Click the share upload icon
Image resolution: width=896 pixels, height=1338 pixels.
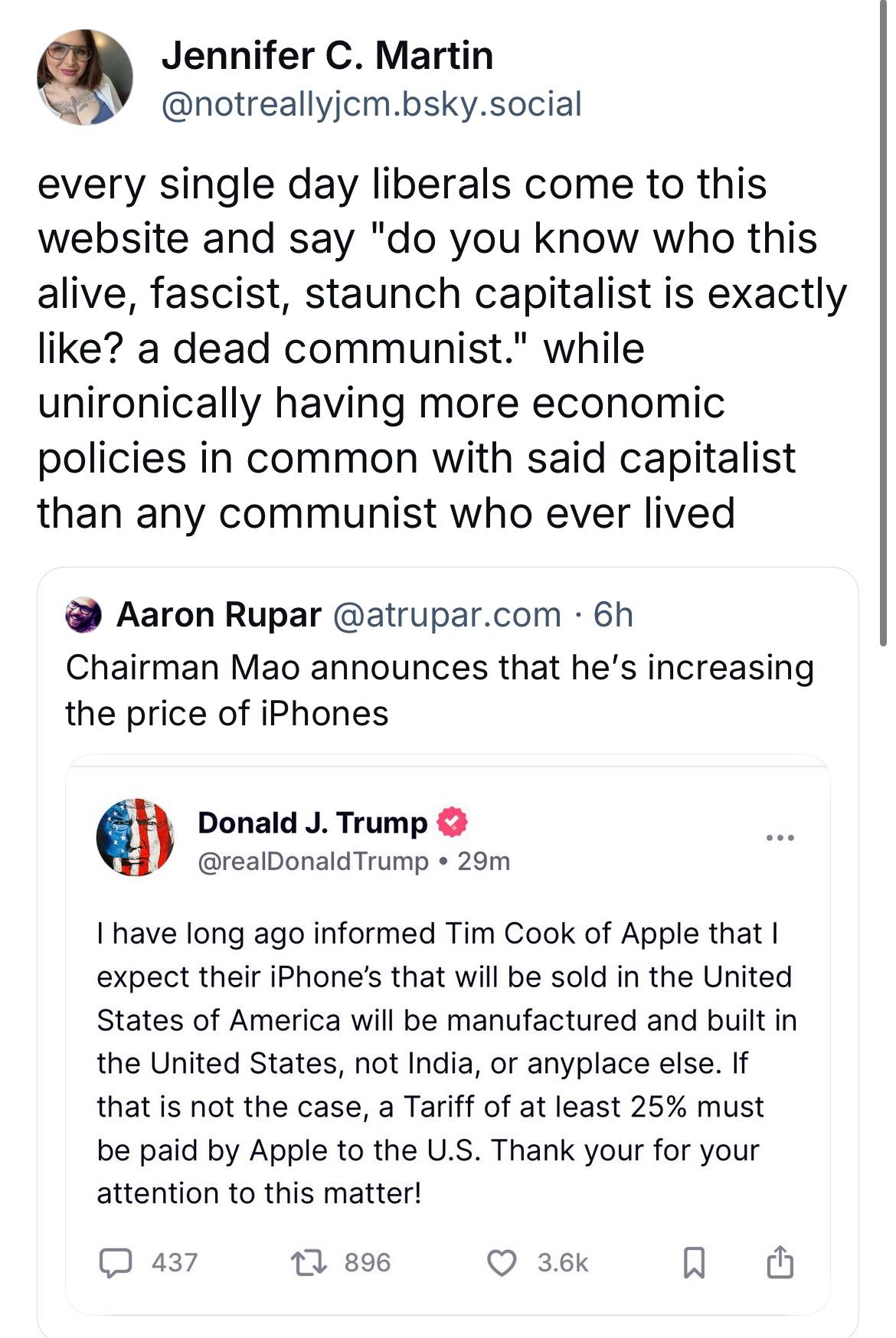(x=780, y=1263)
